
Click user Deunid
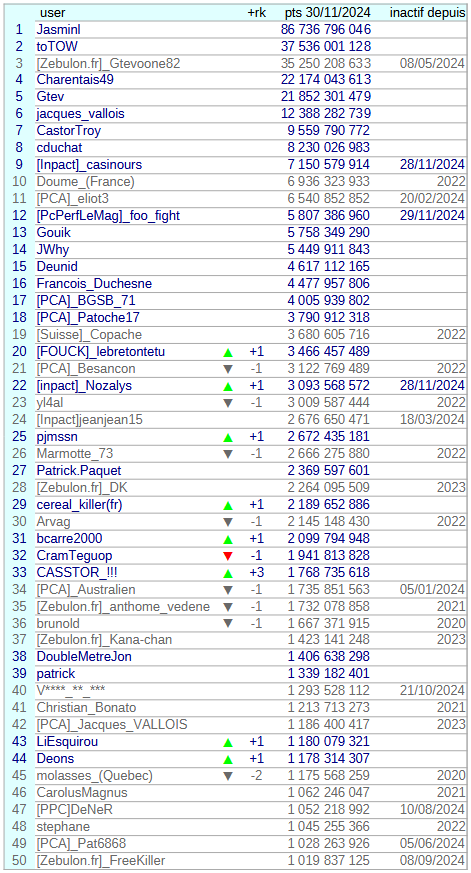pos(57,267)
